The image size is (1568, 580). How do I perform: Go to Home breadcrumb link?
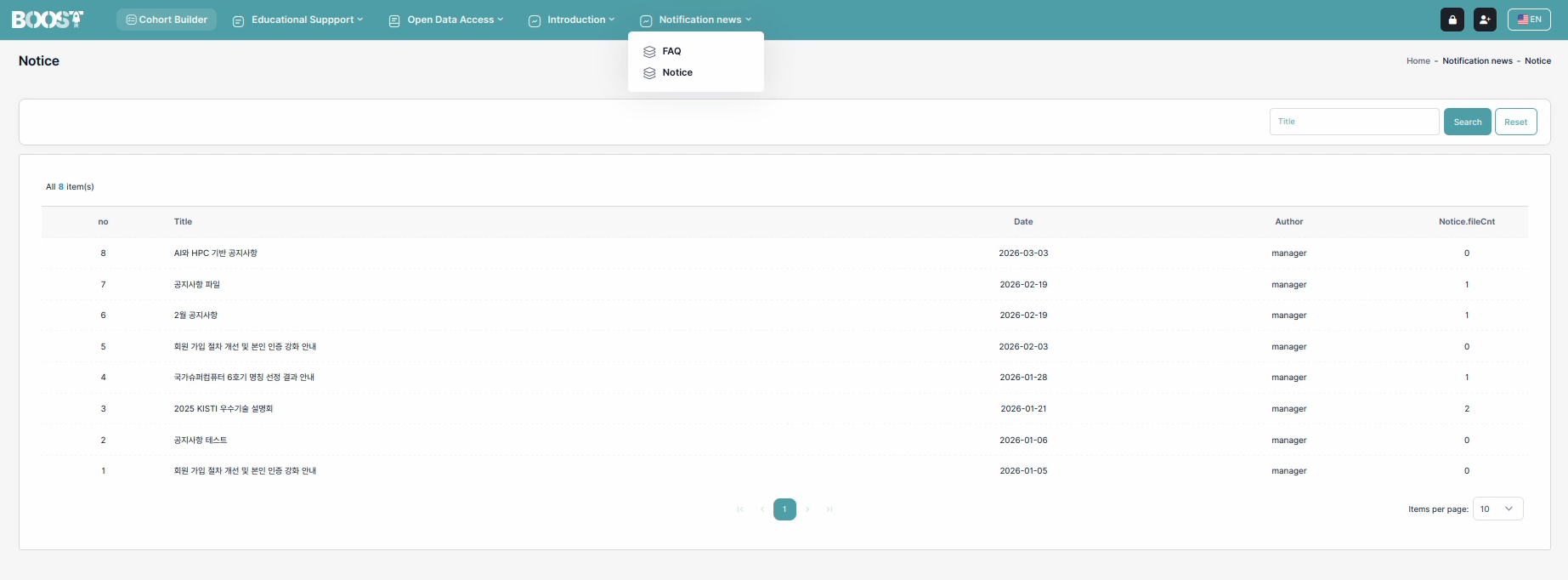point(1418,61)
